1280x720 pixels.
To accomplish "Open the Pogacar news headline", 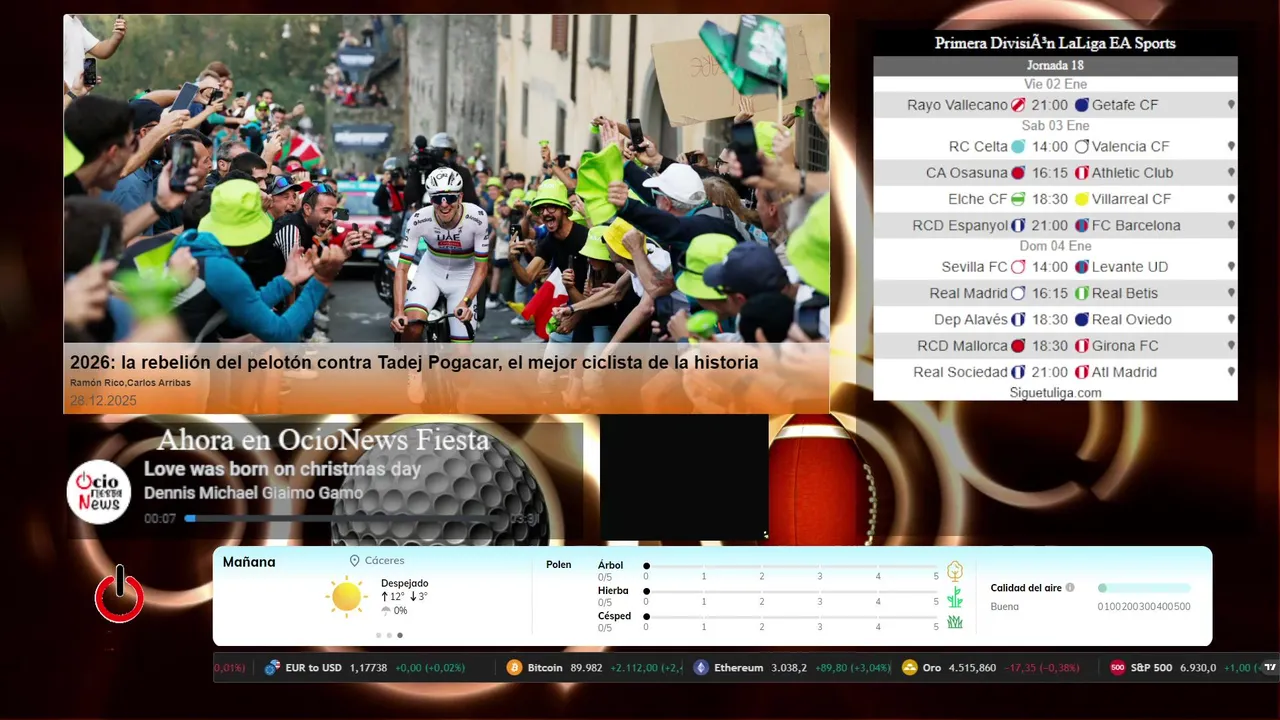I will (414, 363).
